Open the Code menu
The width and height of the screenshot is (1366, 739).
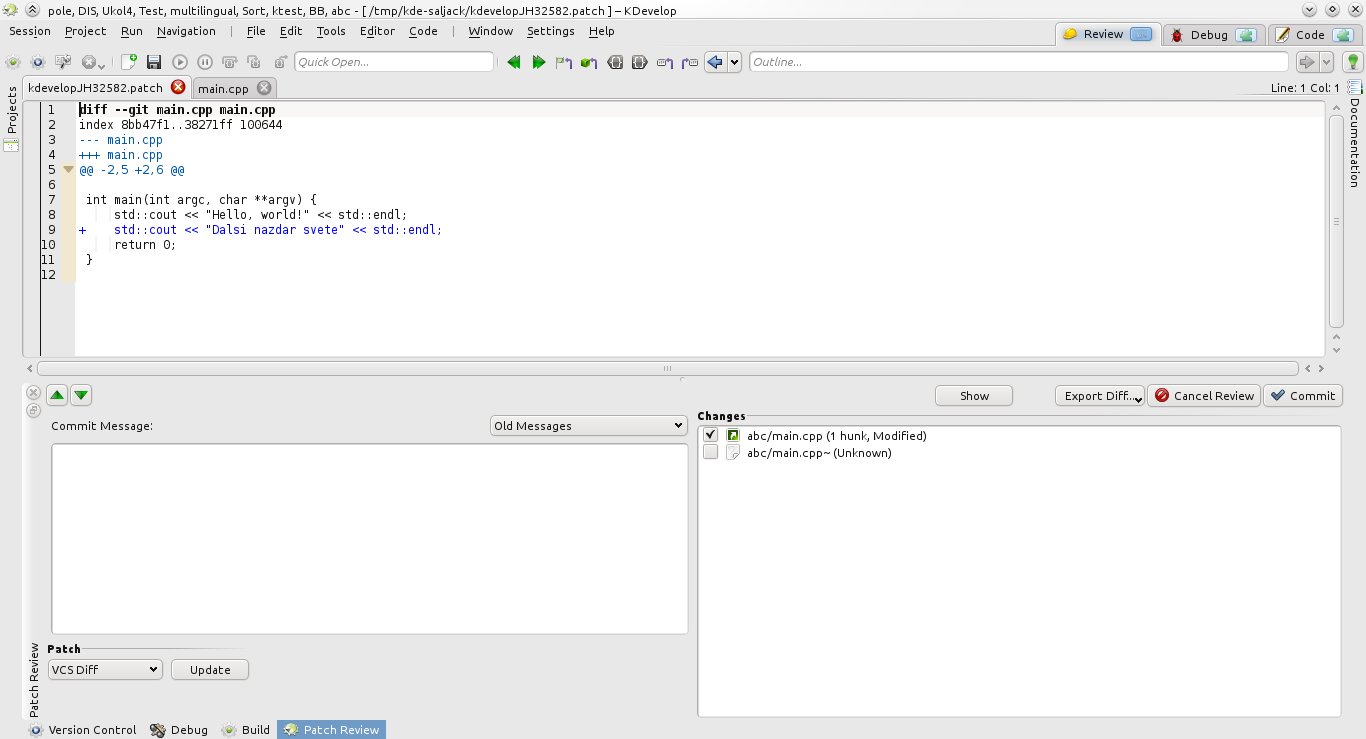point(423,31)
